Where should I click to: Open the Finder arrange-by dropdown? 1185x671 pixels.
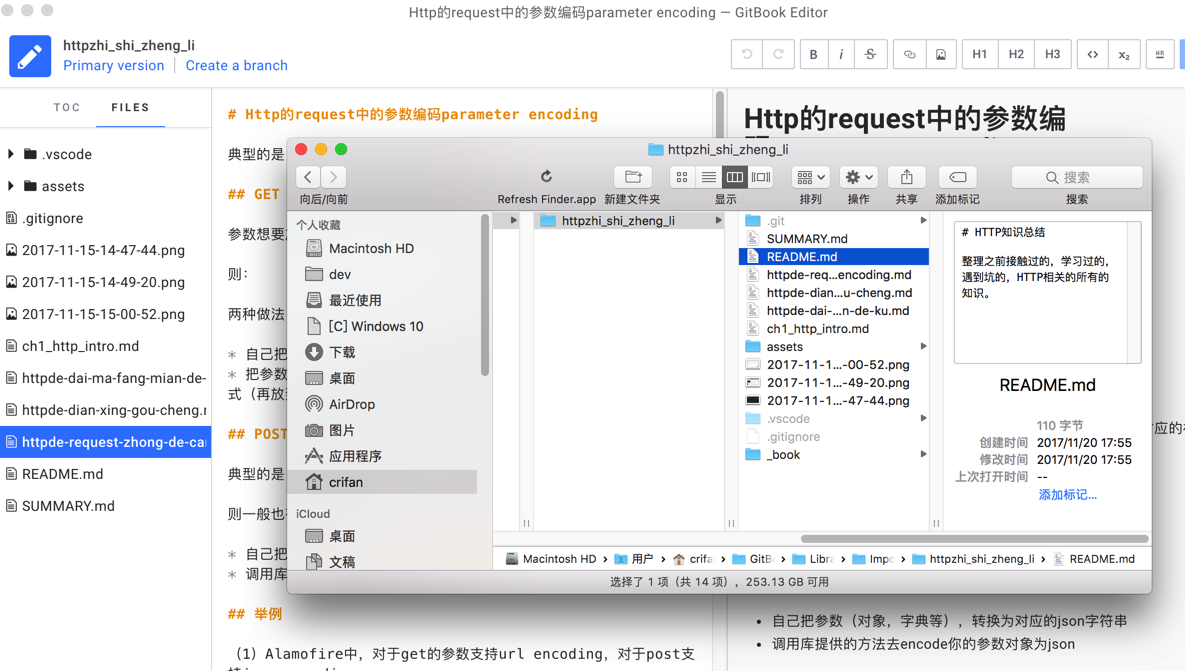point(811,177)
